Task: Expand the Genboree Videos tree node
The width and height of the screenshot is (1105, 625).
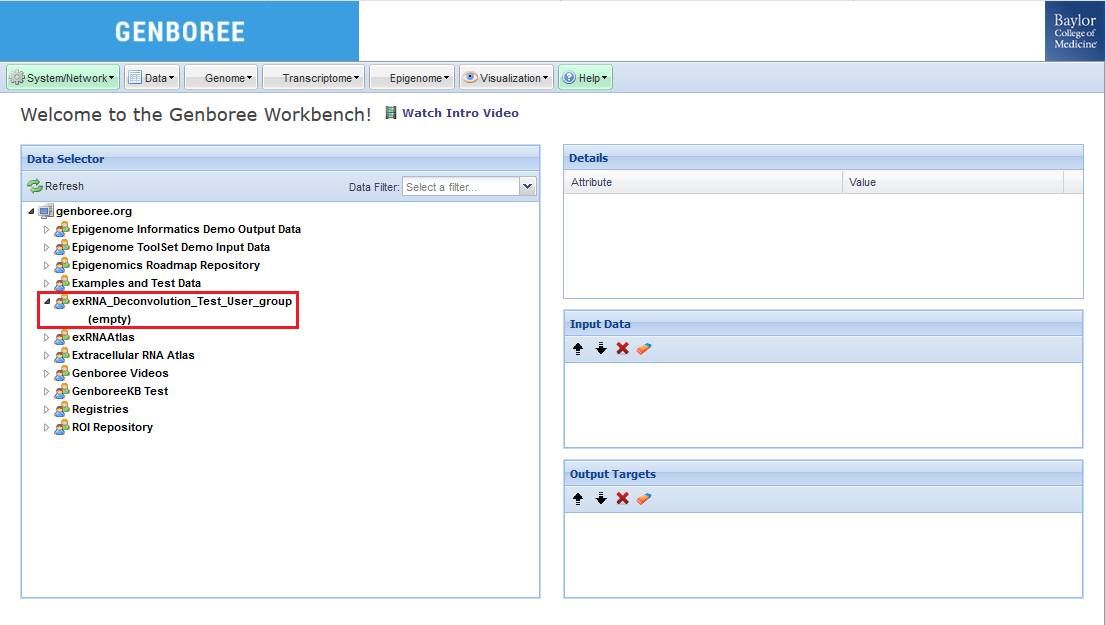Action: [x=46, y=374]
